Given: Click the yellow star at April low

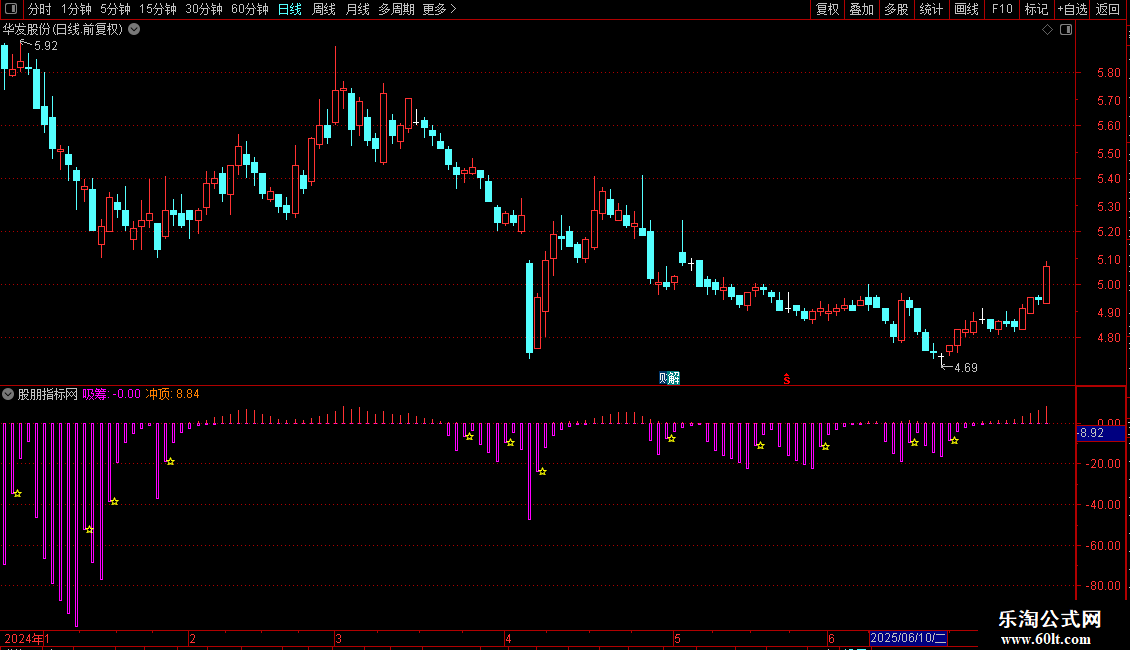Looking at the screenshot, I should [x=543, y=471].
